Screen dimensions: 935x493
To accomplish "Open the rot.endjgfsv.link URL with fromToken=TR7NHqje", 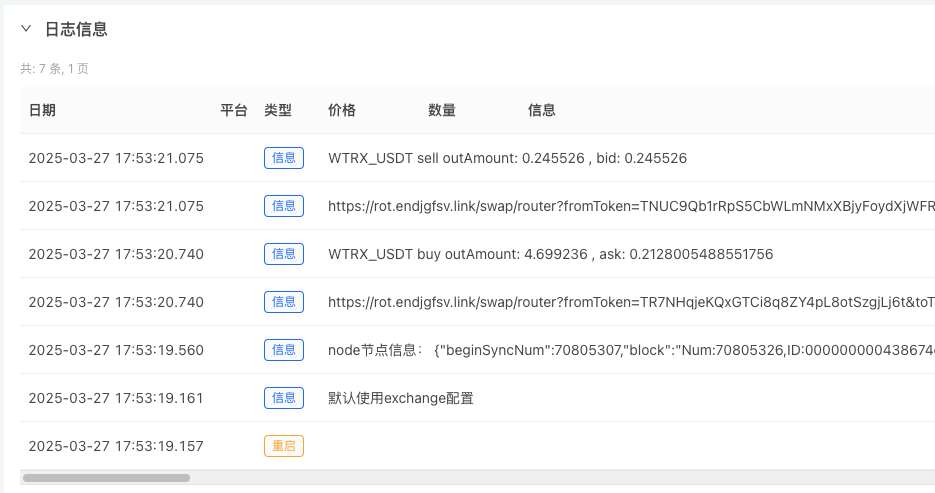I will pos(631,302).
